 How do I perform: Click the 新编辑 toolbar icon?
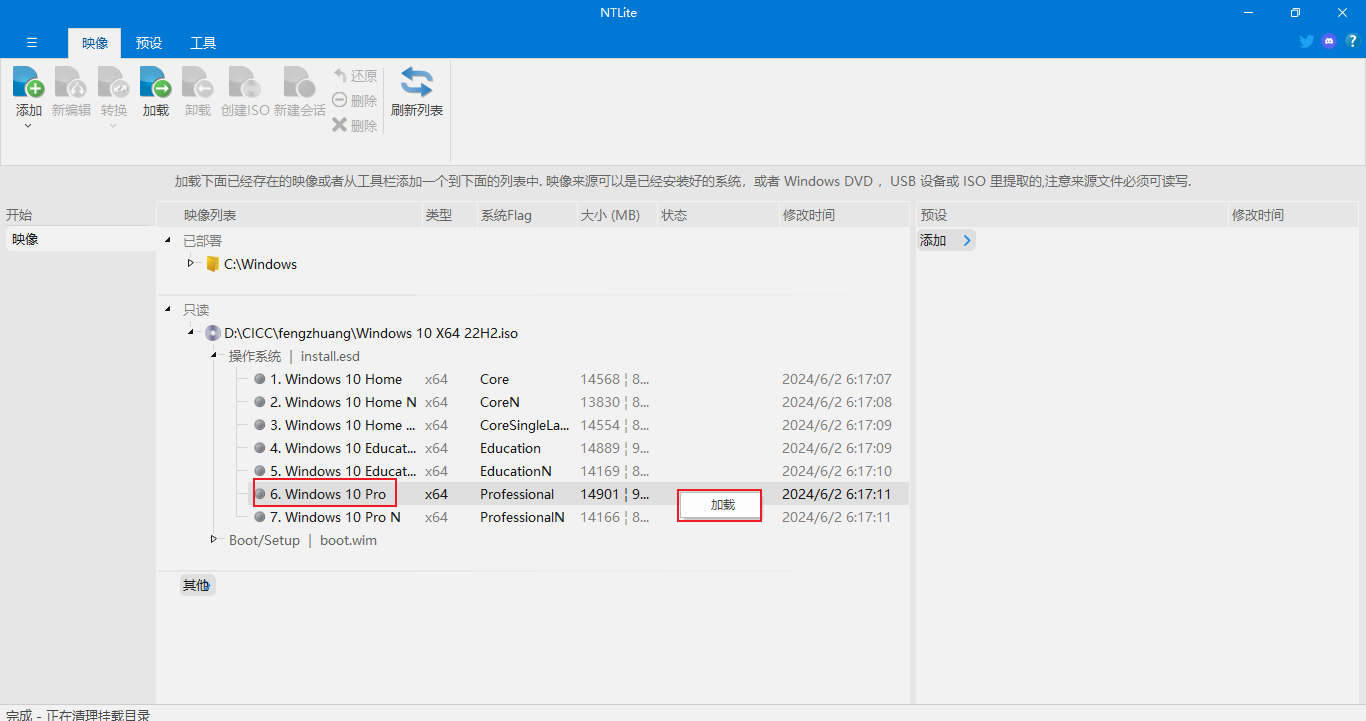71,82
